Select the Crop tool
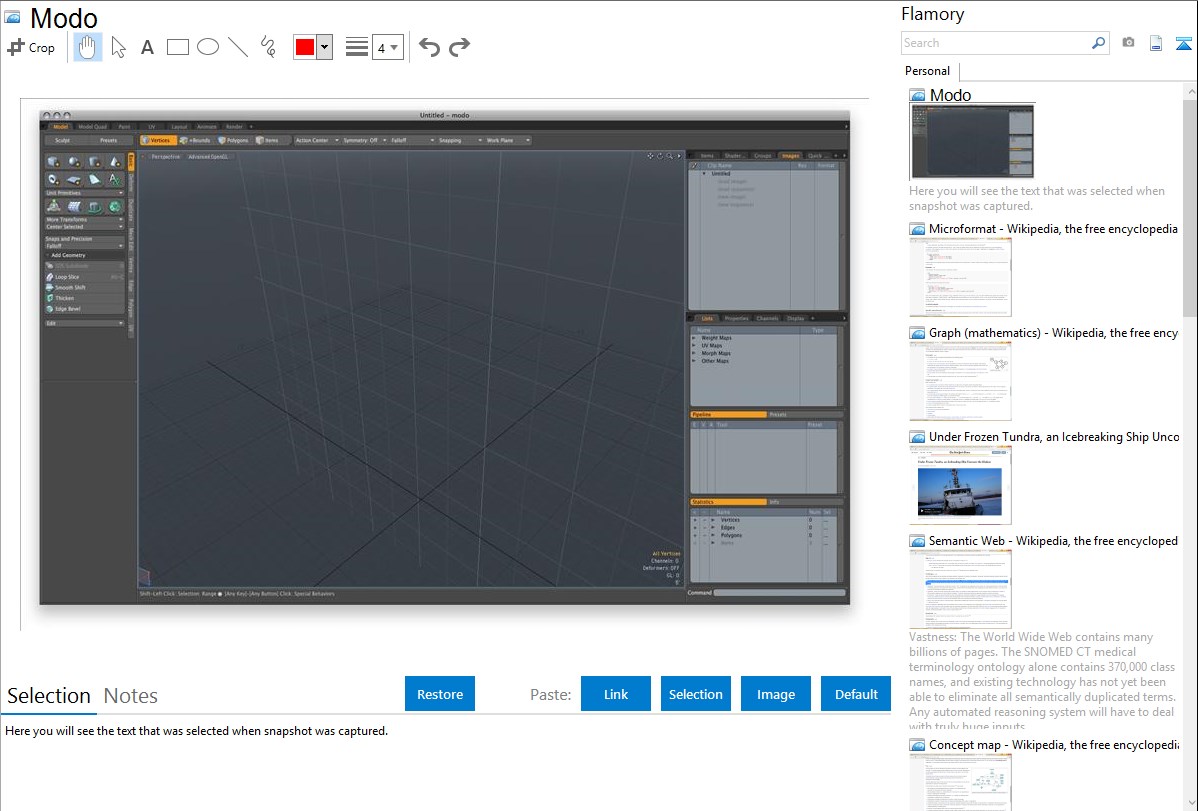 pos(31,47)
